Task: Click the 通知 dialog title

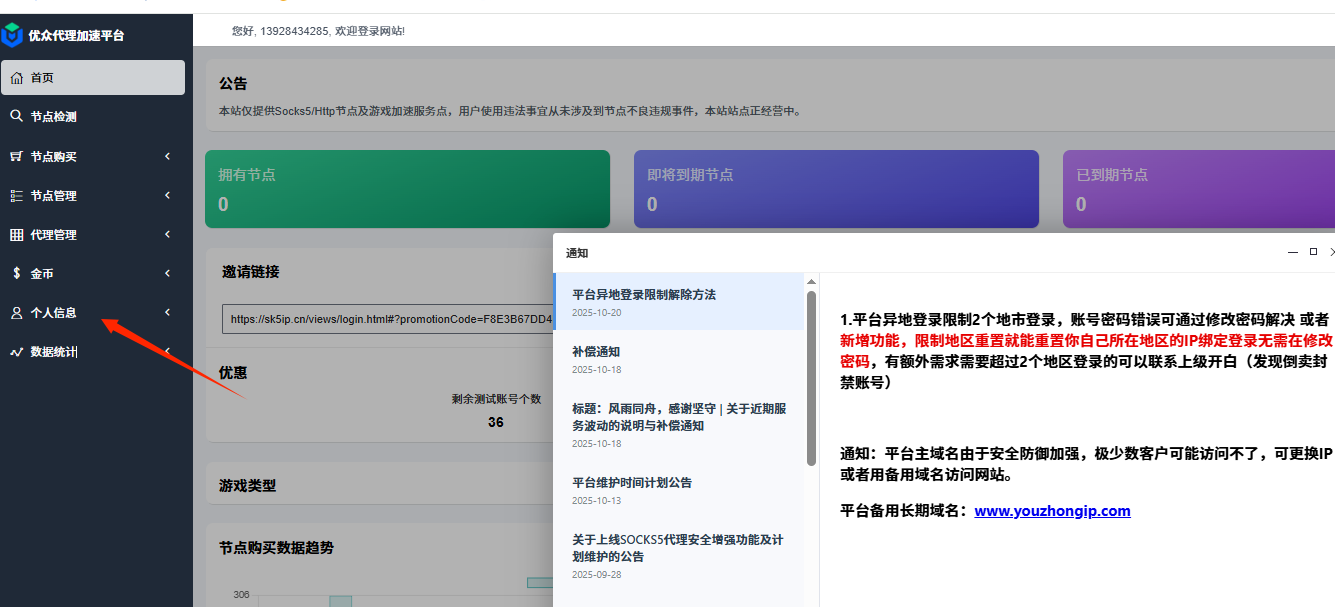Action: point(578,254)
